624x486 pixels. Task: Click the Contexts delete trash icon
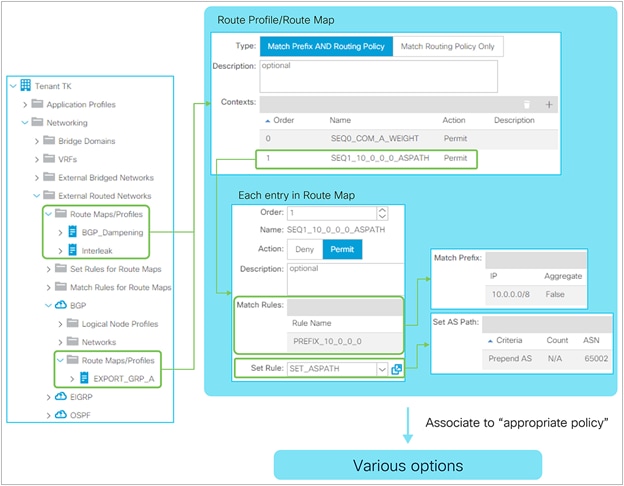pos(526,105)
